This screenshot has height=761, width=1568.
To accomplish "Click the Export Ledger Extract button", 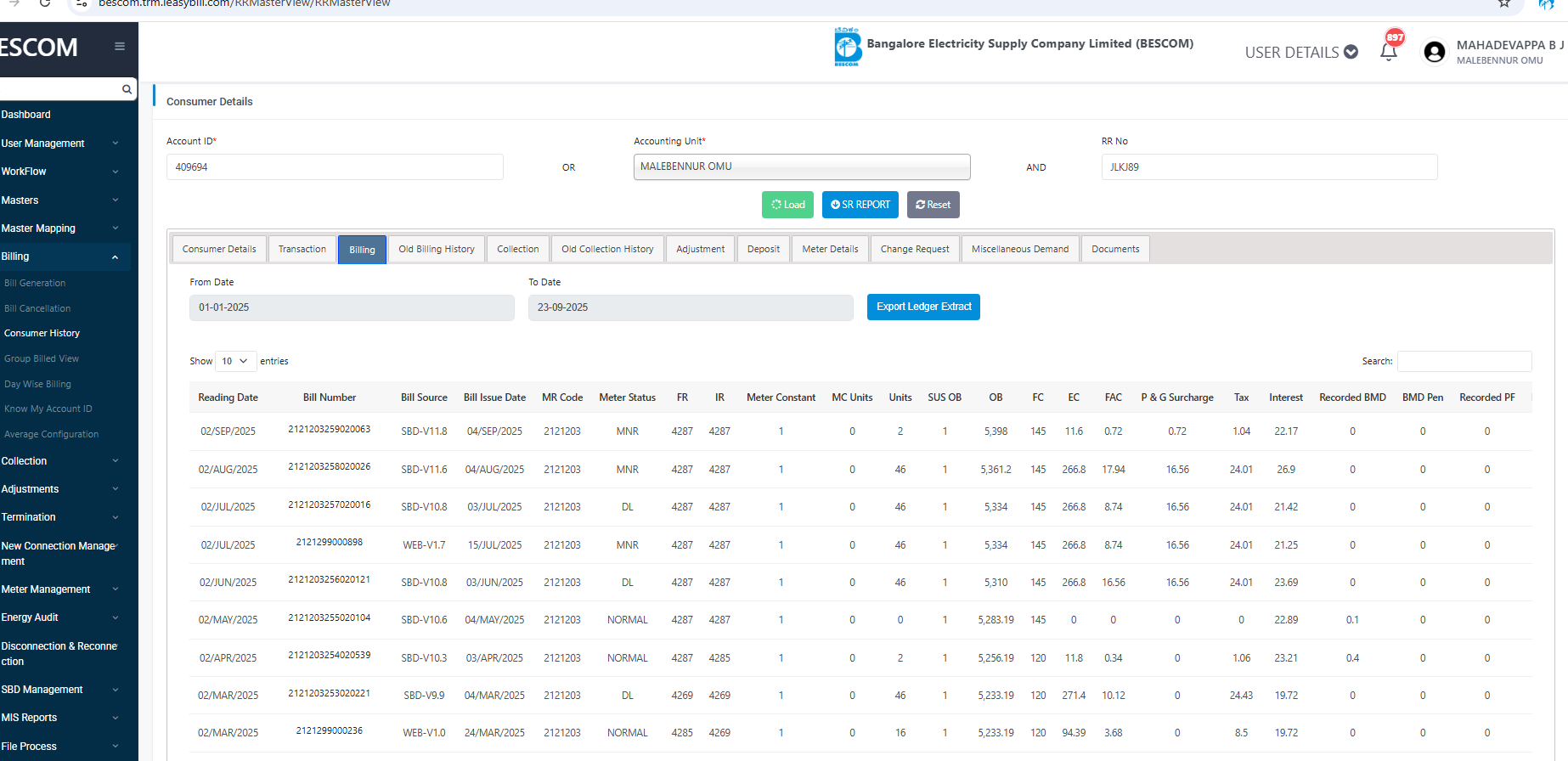I will click(923, 307).
